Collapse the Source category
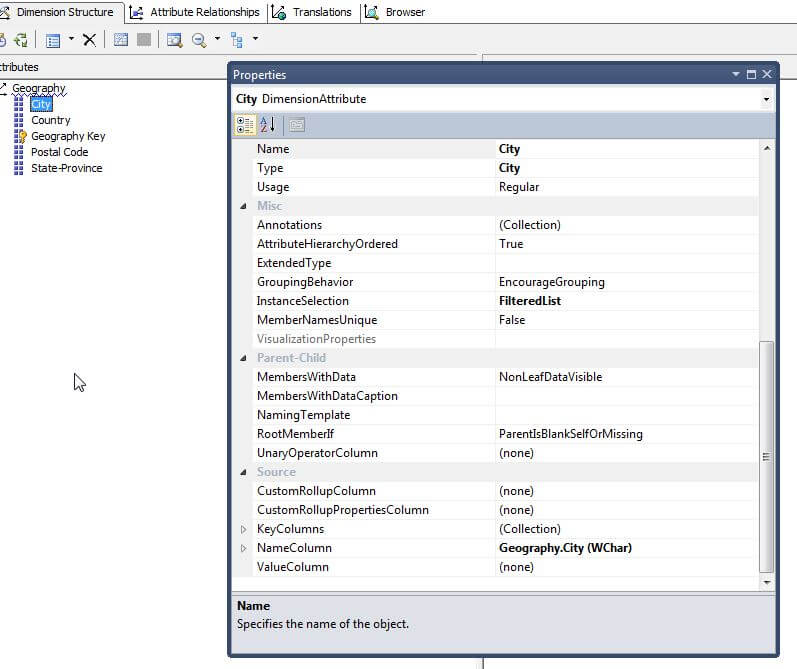Screen dimensions: 797x669 point(243,472)
